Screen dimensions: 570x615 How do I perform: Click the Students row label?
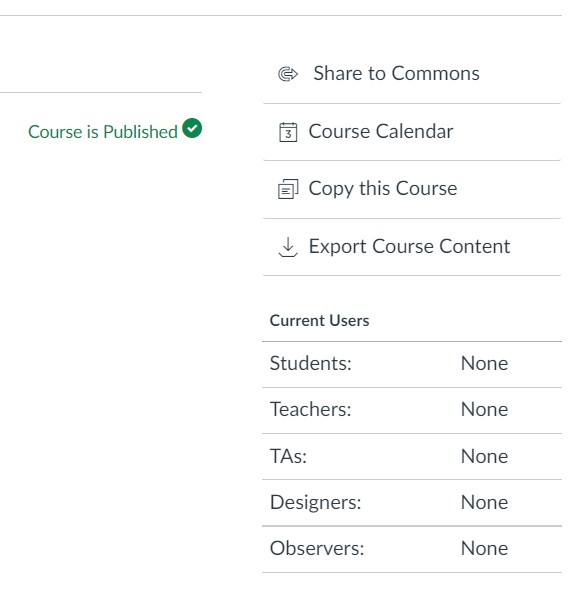coord(310,363)
